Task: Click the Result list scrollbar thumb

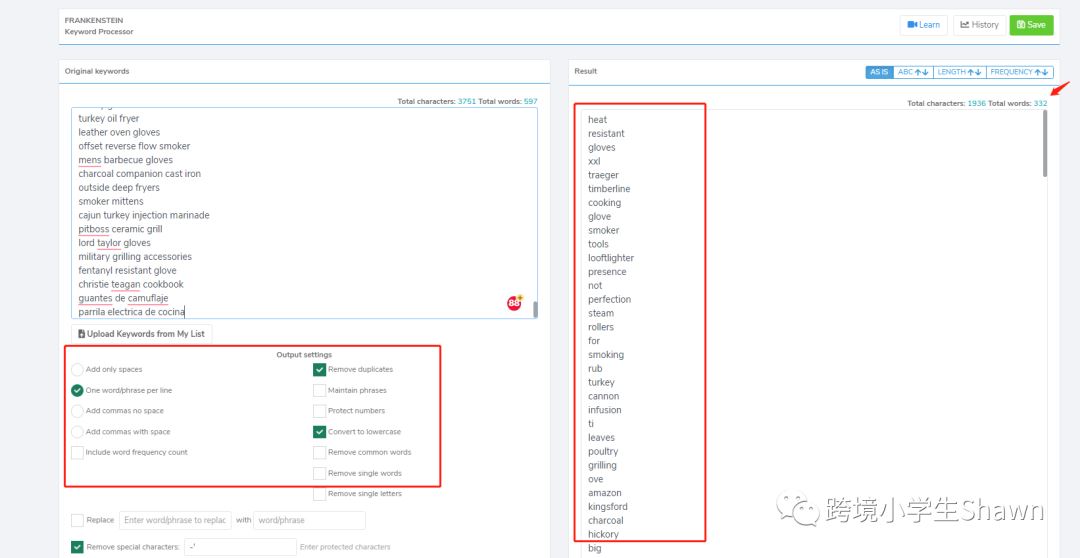Action: coord(1045,143)
